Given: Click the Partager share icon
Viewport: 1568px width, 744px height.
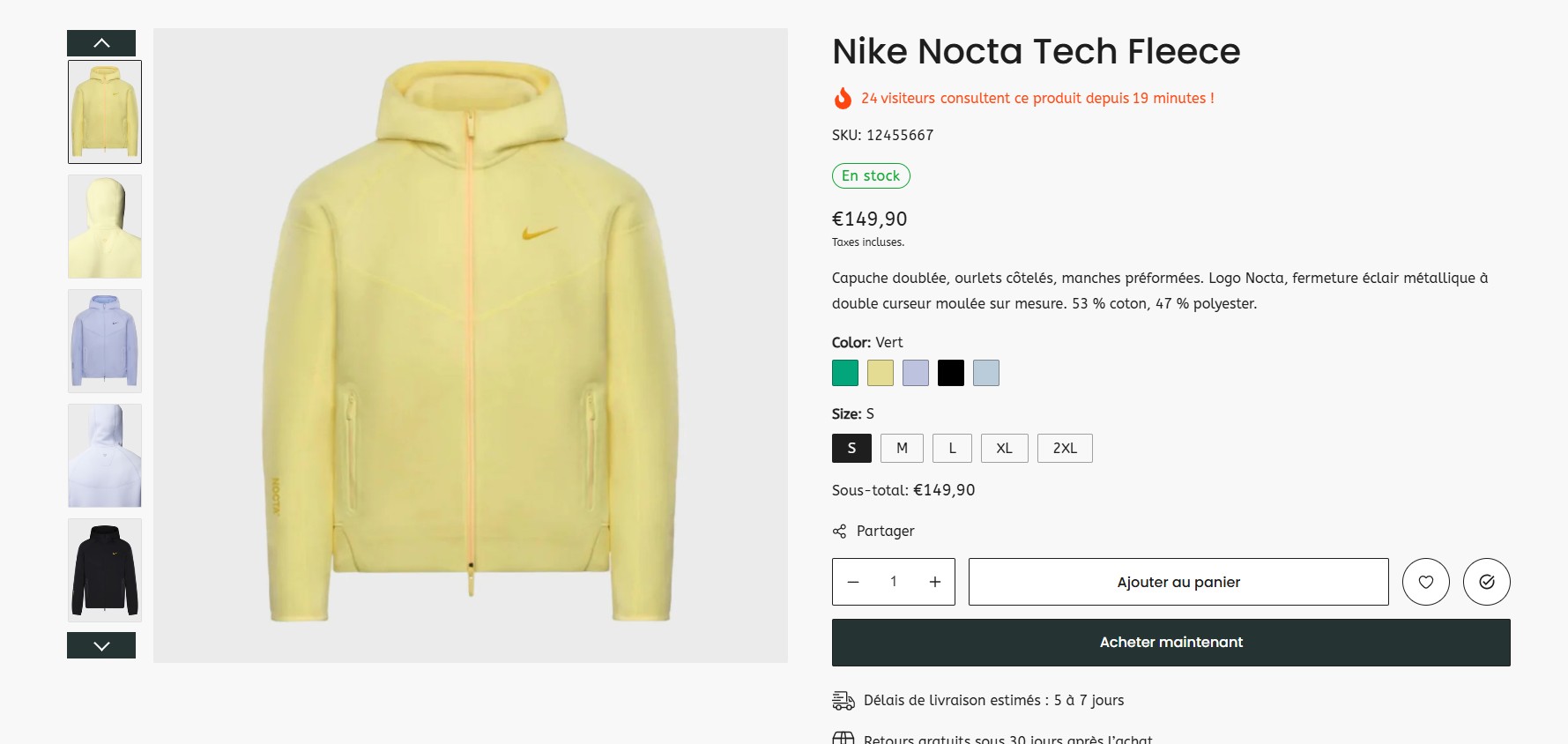Looking at the screenshot, I should pos(839,531).
